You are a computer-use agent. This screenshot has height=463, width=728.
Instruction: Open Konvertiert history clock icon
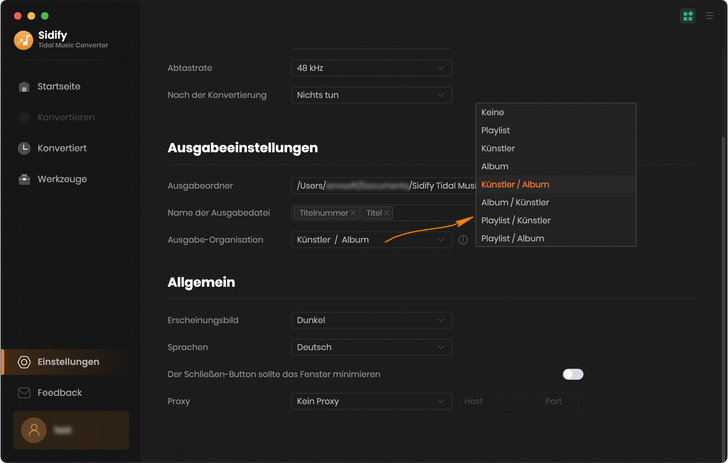(25, 148)
